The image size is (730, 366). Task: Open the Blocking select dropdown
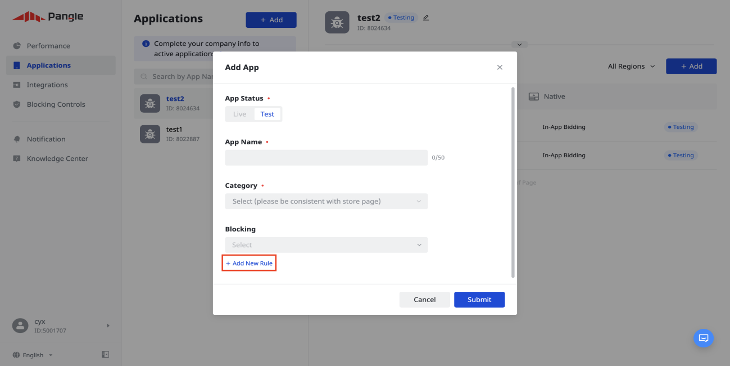click(x=326, y=245)
